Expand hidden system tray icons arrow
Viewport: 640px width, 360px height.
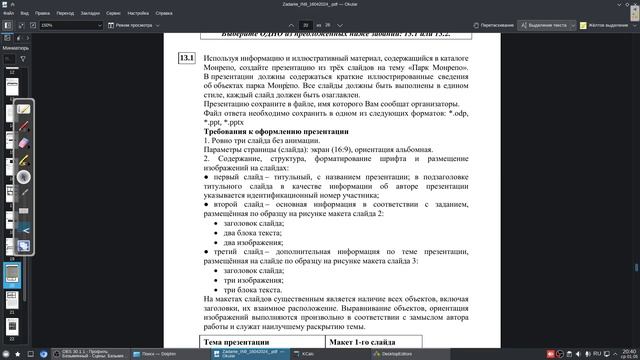coord(615,354)
